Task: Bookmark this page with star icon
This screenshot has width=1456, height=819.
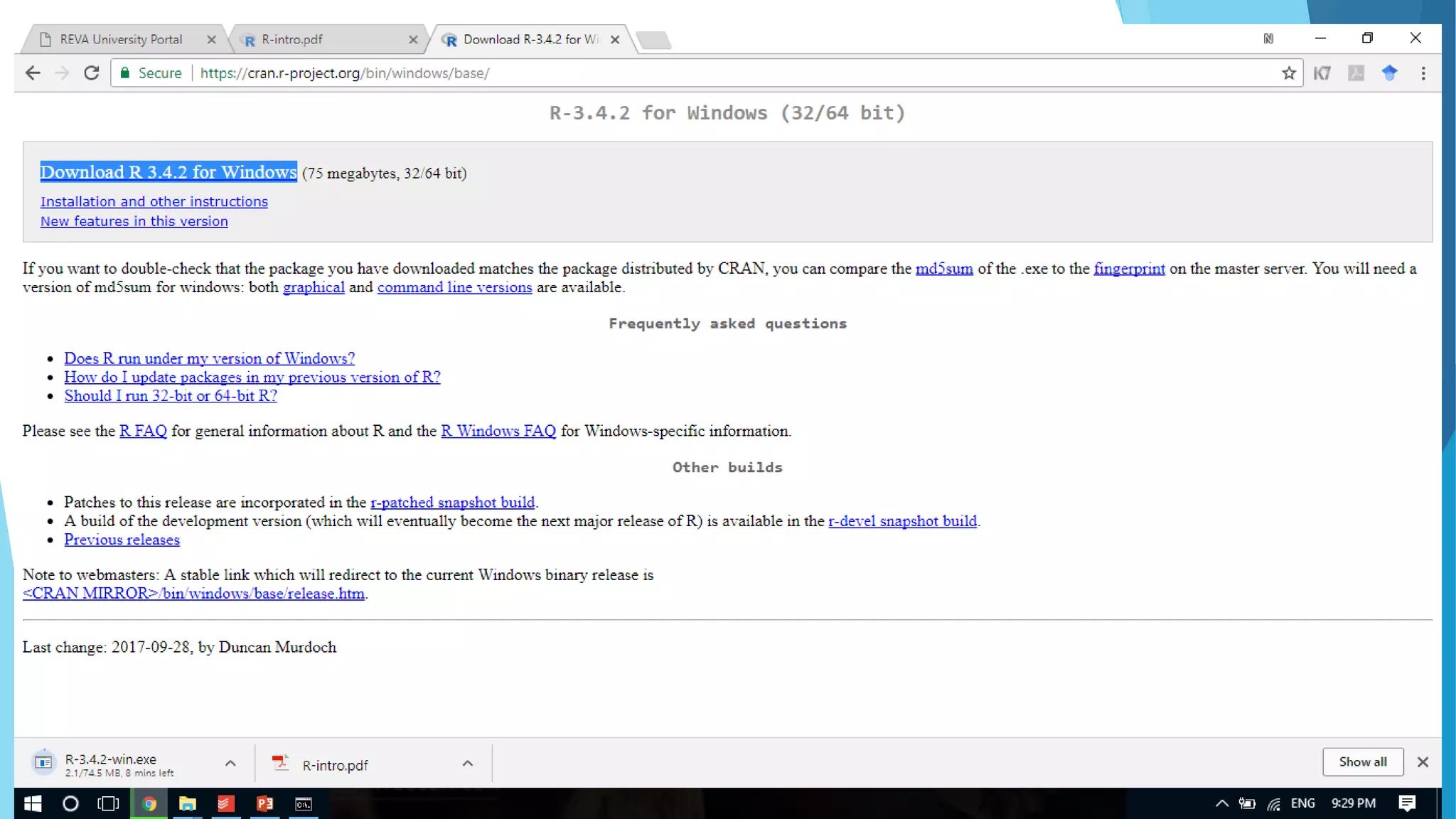Action: 1288,73
